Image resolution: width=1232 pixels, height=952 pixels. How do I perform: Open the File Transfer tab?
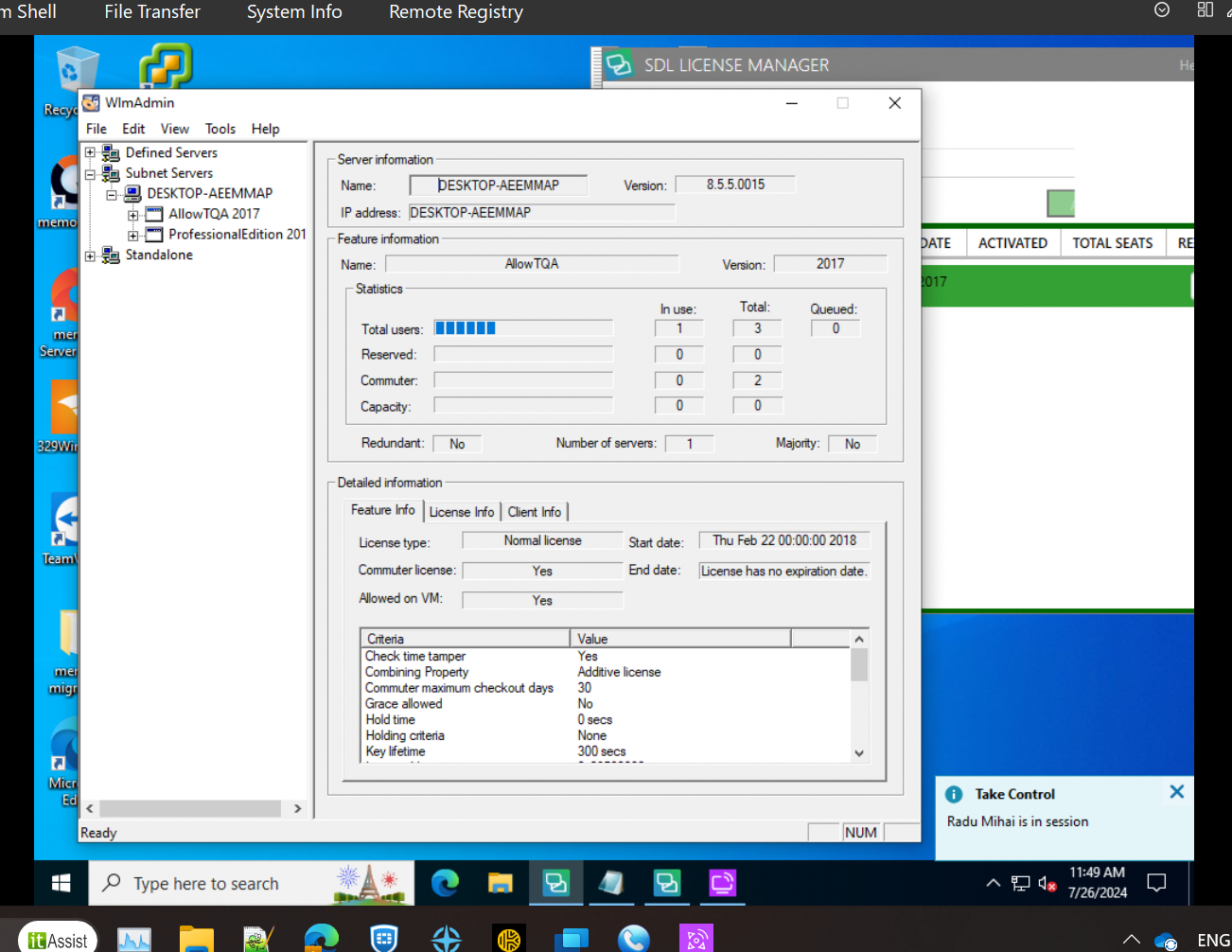tap(152, 12)
